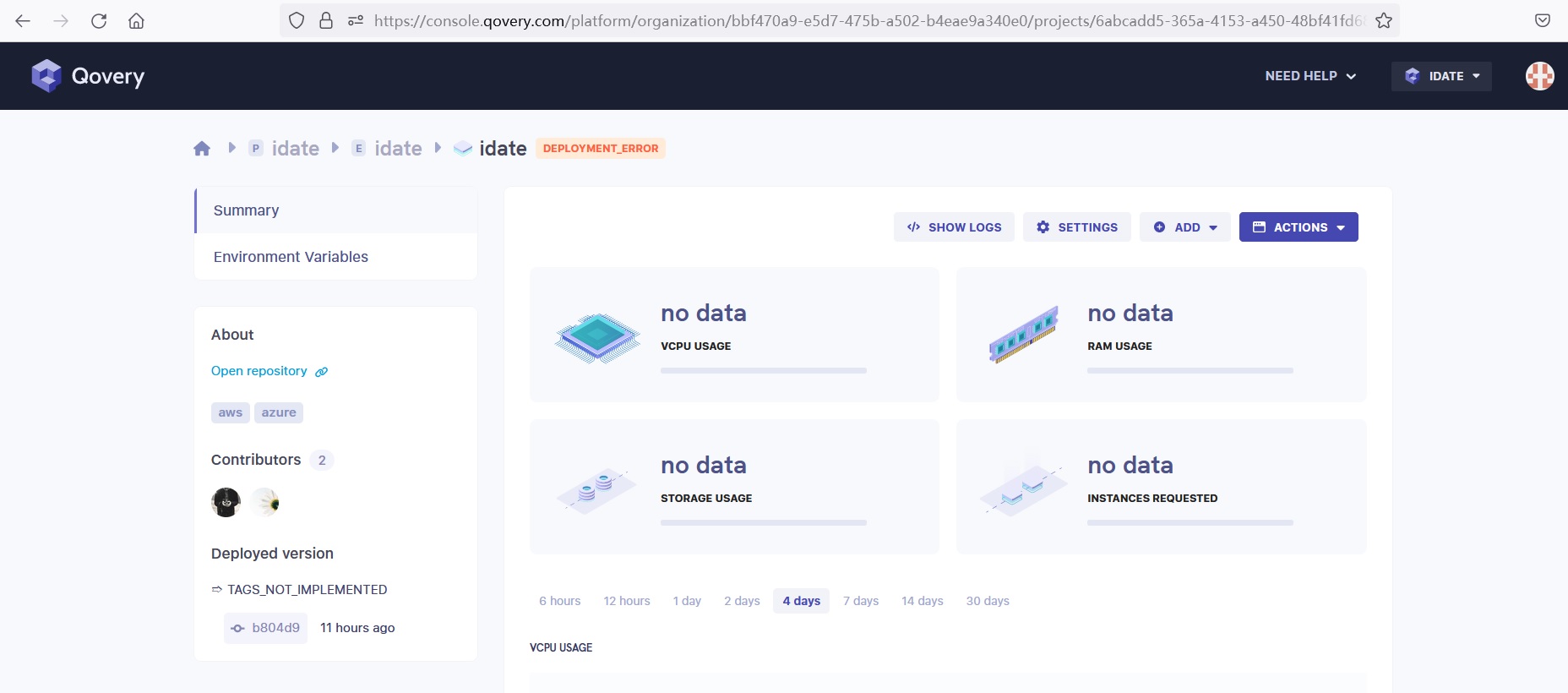
Task: Click the forward navigation arrow
Action: click(x=61, y=21)
